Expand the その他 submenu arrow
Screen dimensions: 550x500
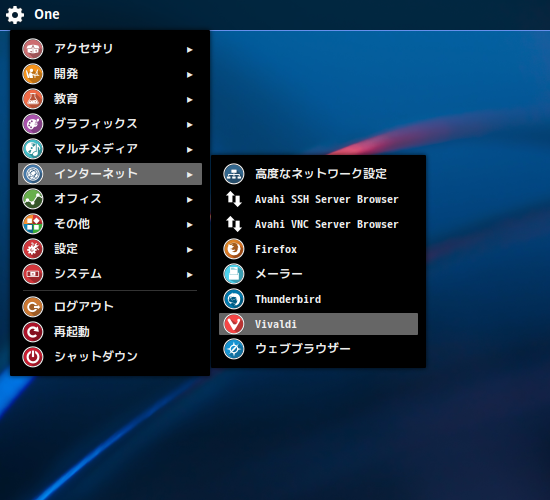tap(189, 225)
